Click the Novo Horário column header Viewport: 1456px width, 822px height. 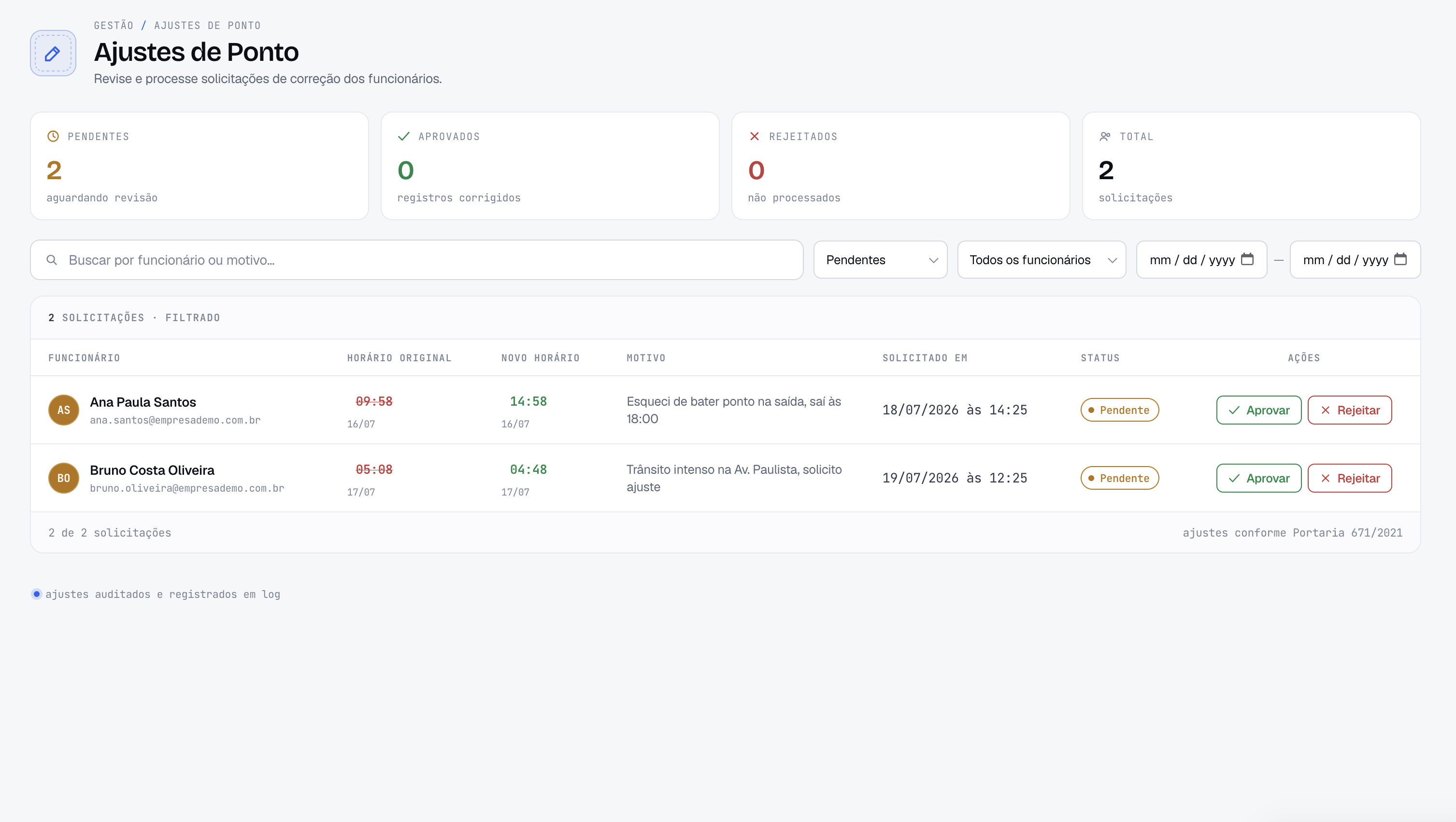pyautogui.click(x=541, y=357)
